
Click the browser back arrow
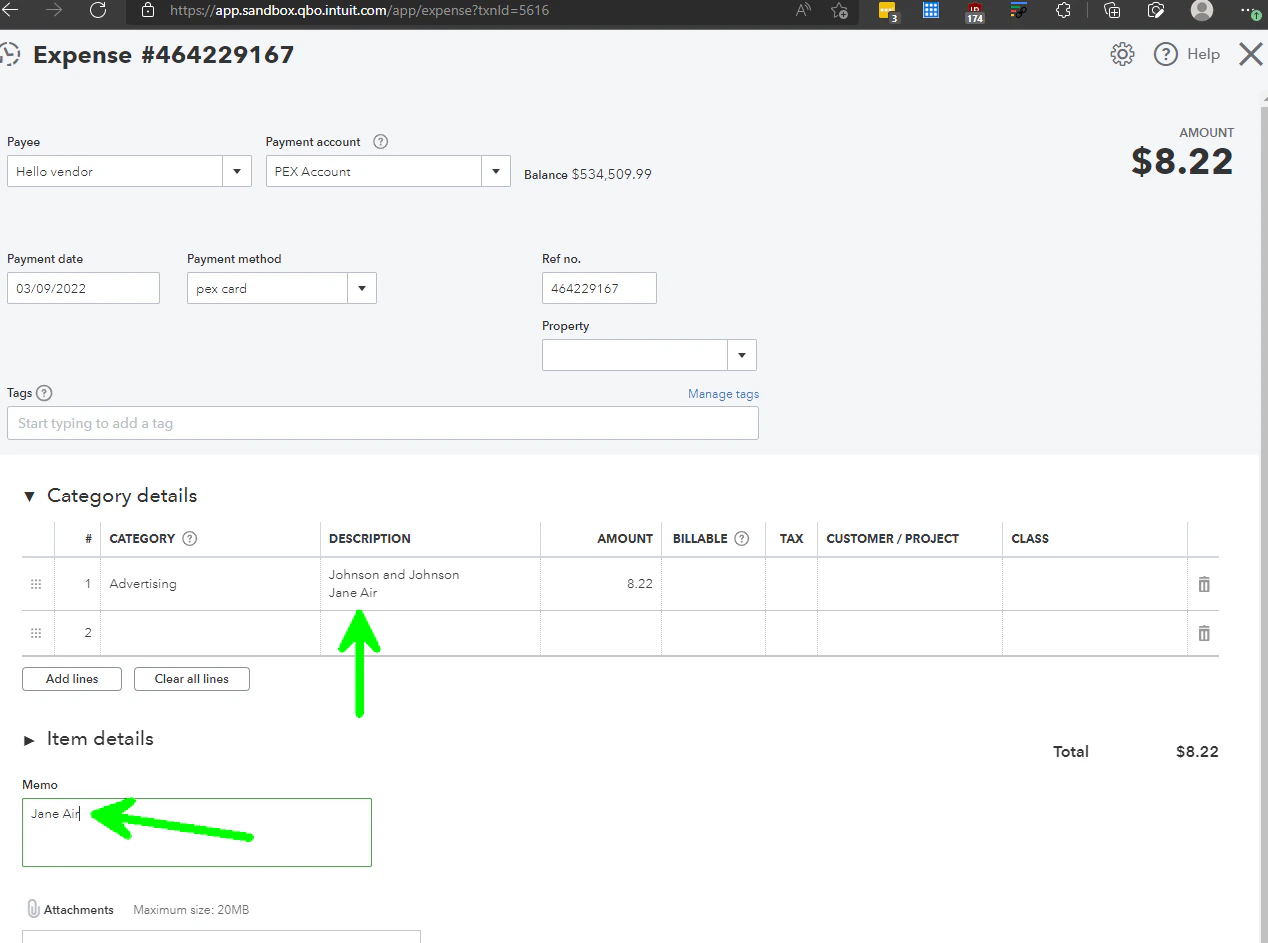coord(10,10)
